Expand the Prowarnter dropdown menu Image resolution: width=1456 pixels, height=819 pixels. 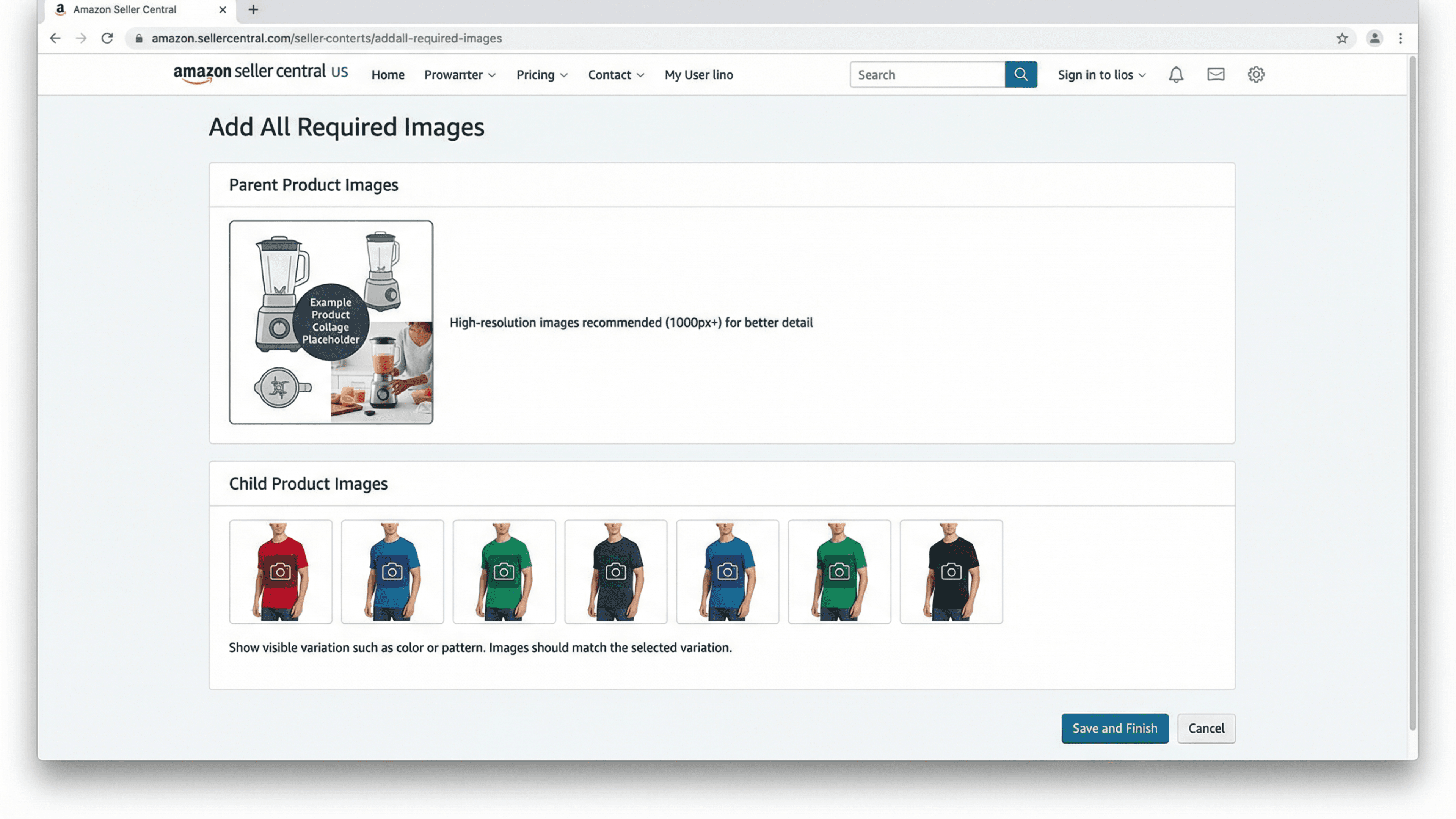click(x=460, y=75)
